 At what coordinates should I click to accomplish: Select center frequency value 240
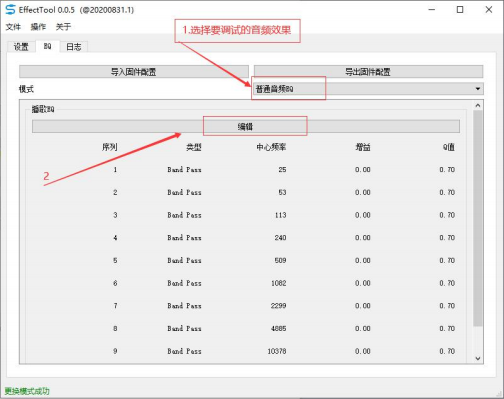[x=280, y=238]
